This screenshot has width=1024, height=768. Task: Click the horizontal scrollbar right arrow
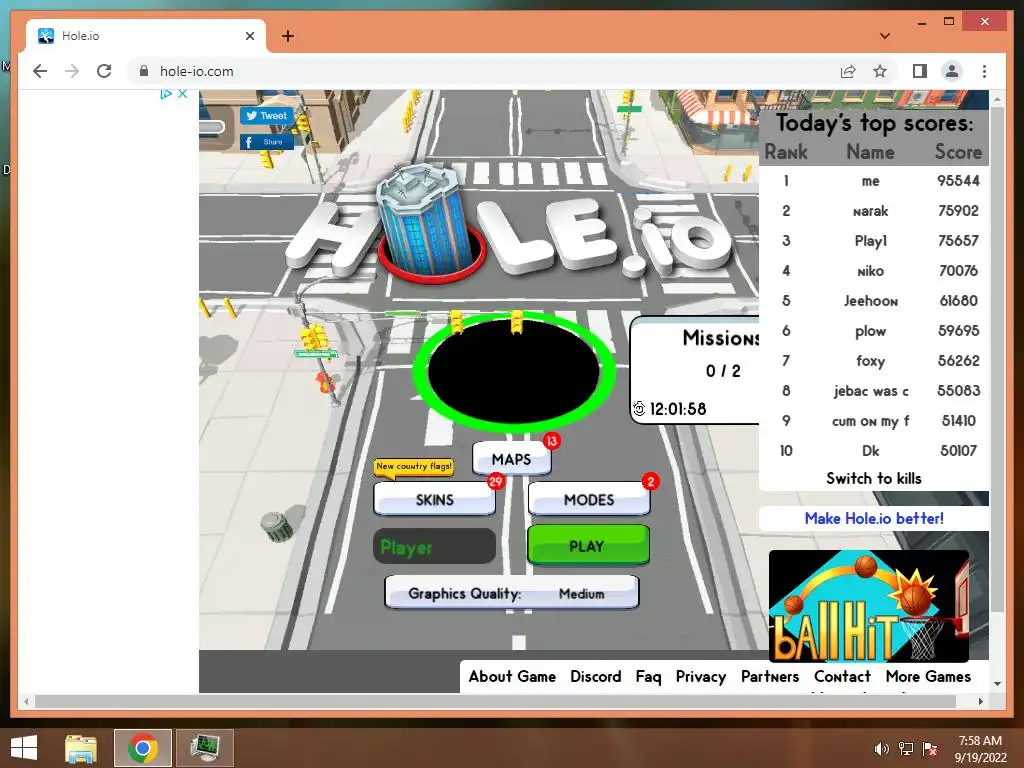tap(980, 701)
